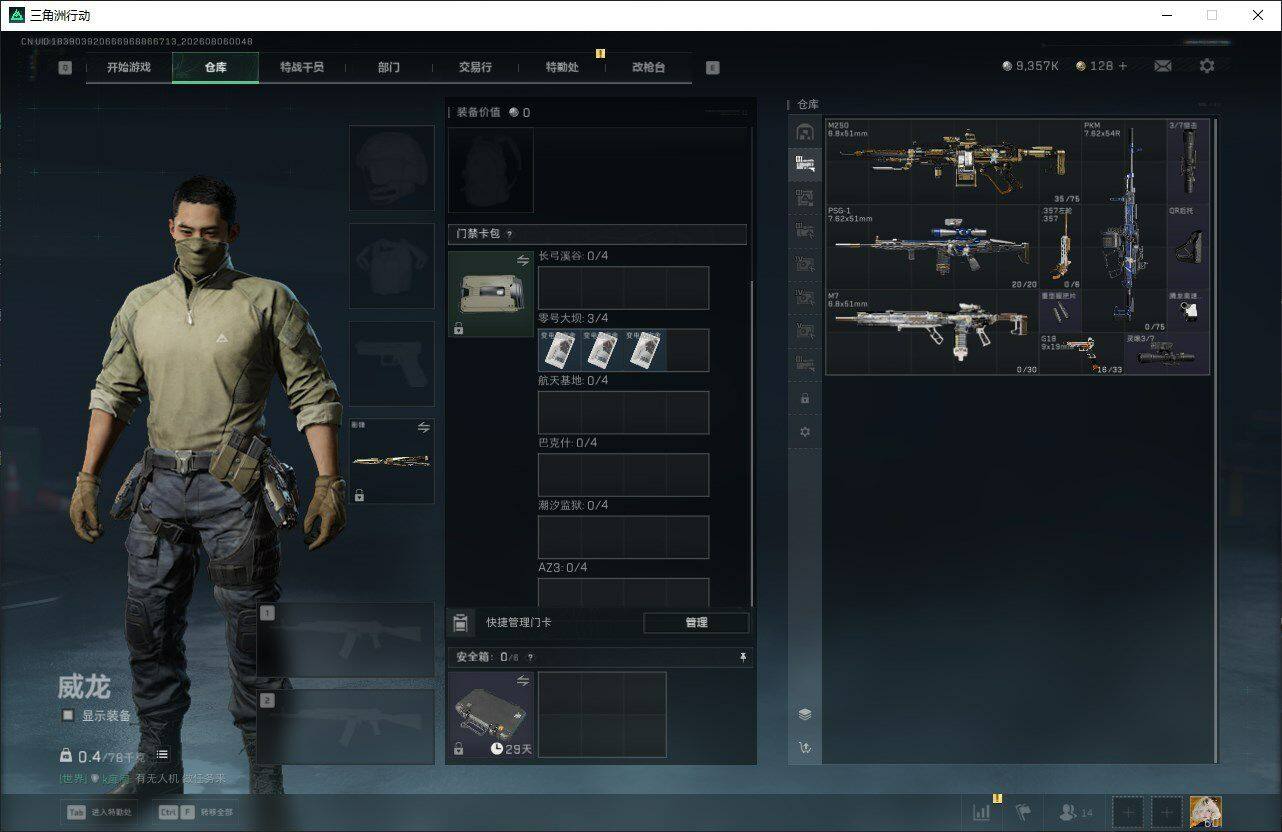1282x832 pixels.
Task: Click the empty helmet equipment slot
Action: (391, 168)
